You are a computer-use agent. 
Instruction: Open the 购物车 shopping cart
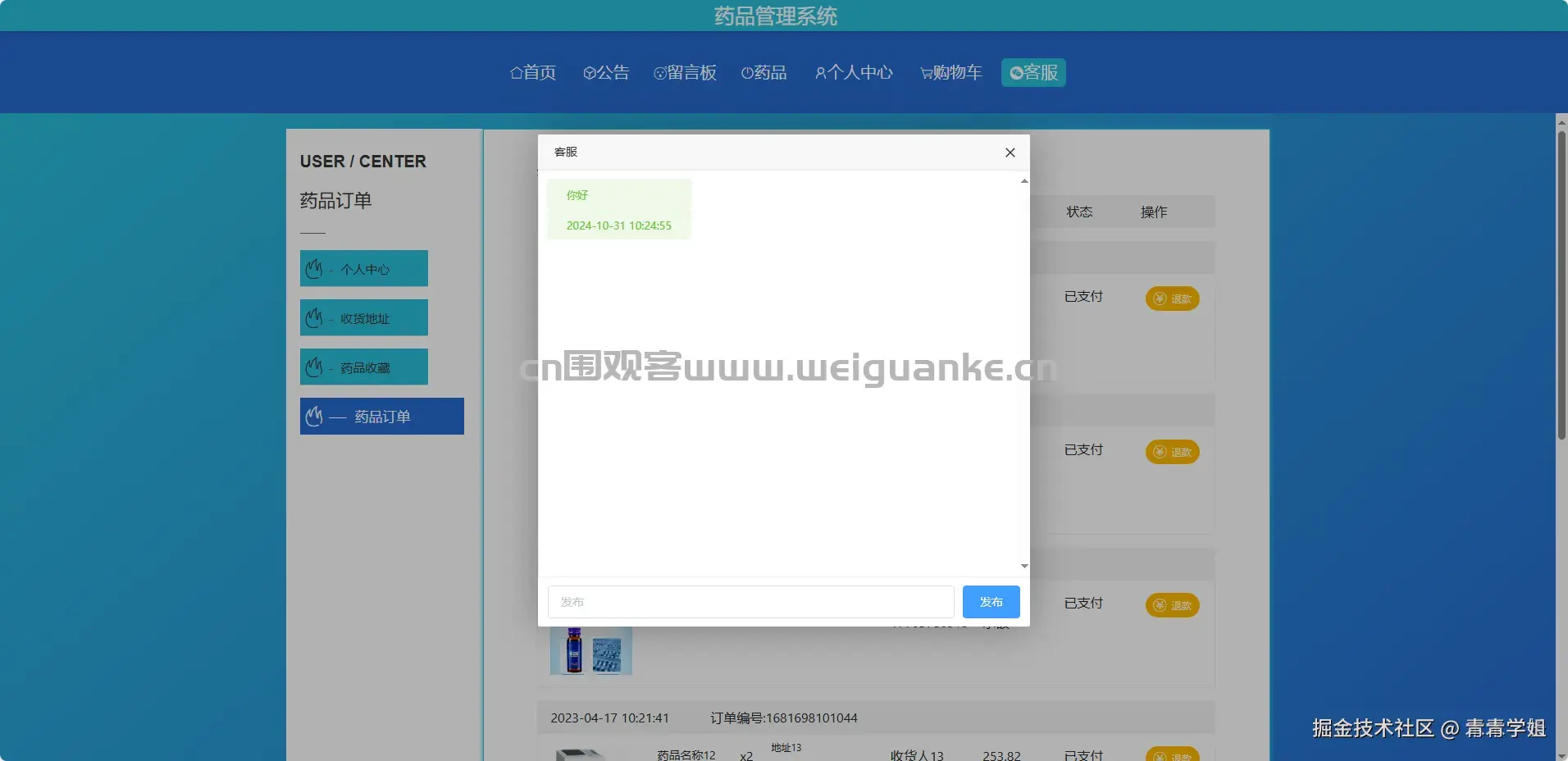pos(950,73)
